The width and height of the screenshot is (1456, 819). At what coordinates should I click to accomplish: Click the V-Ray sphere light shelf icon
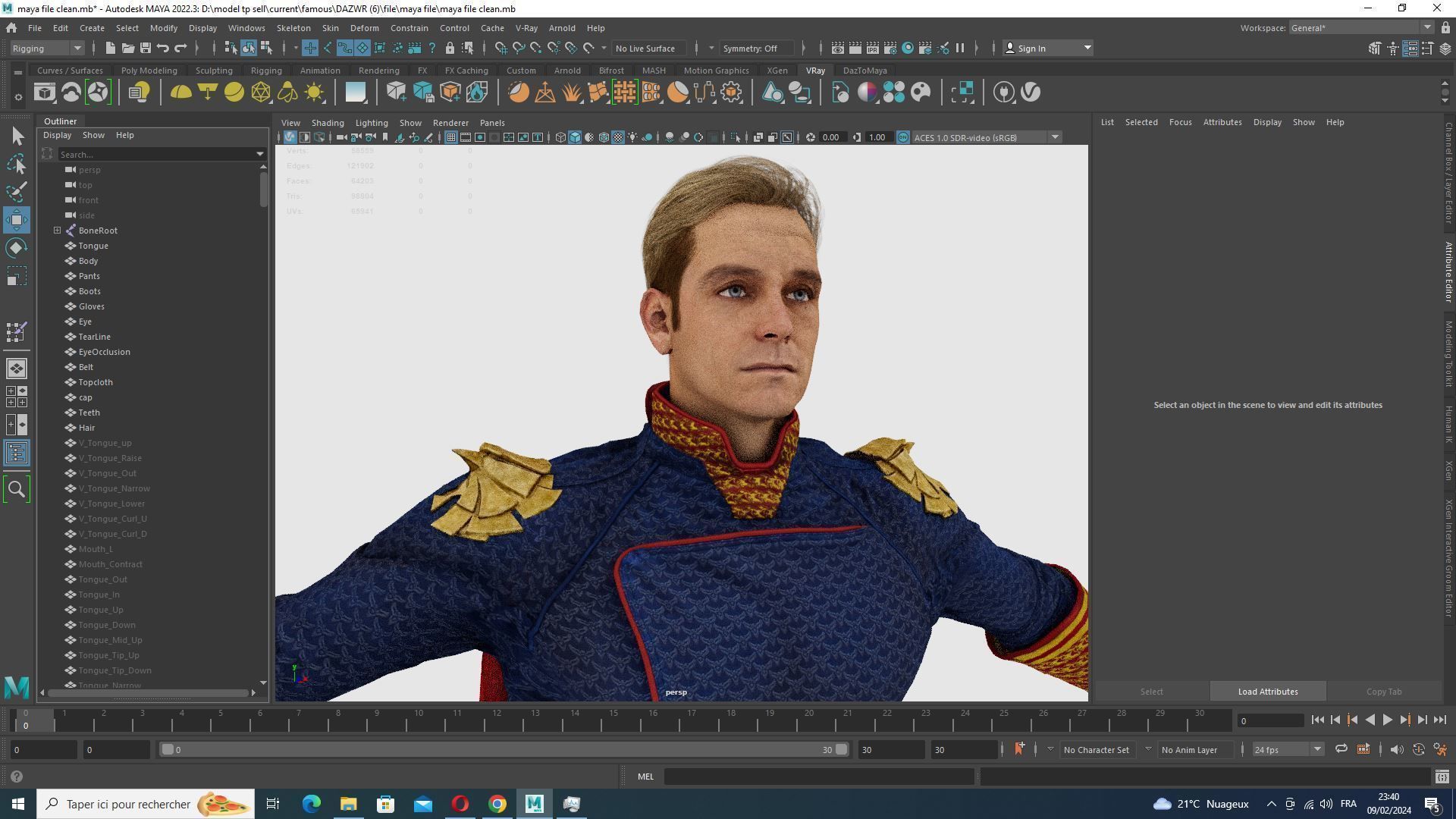(234, 93)
